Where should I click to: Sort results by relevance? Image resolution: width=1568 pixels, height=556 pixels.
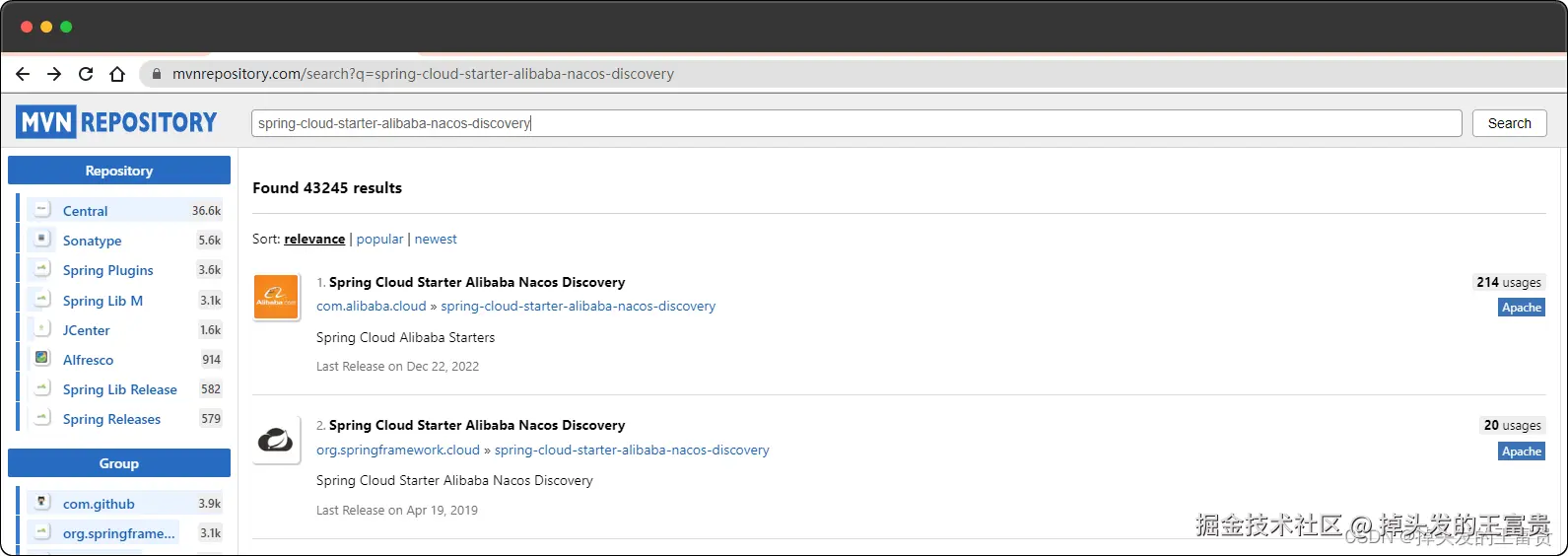[314, 239]
